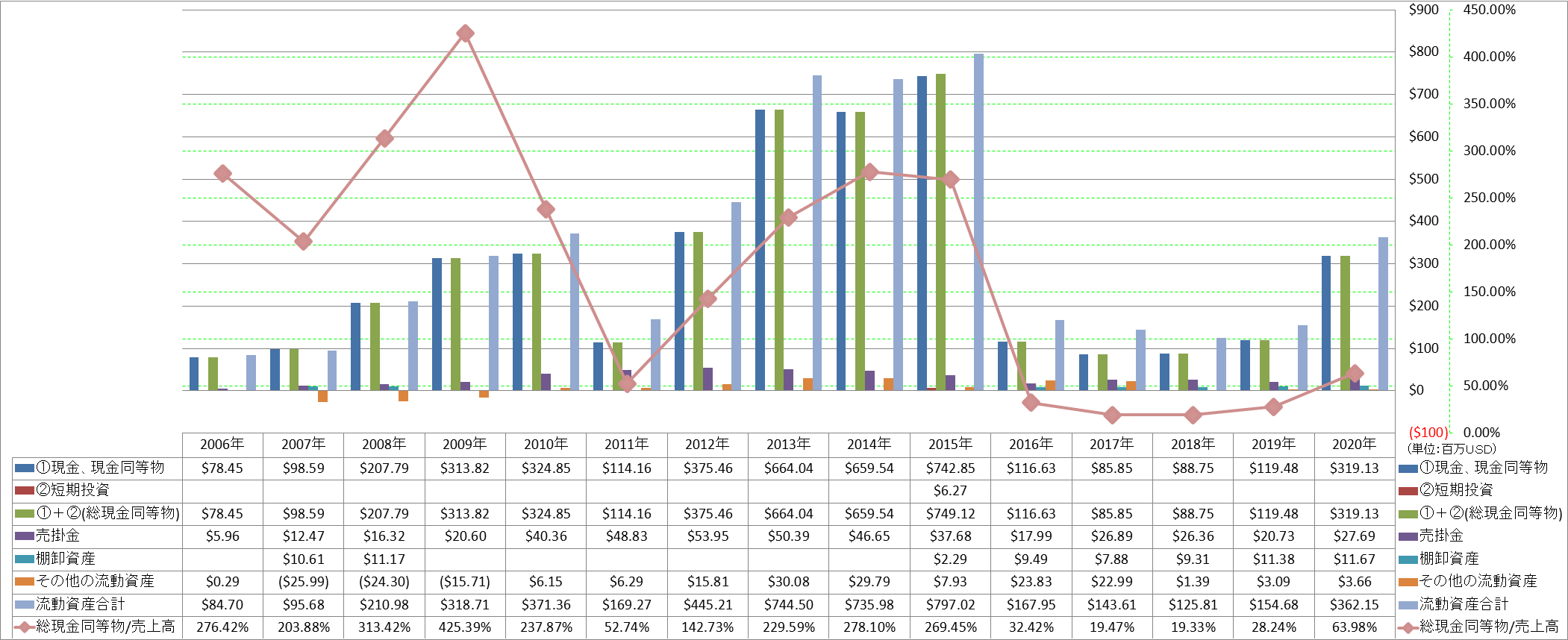The height and width of the screenshot is (640, 1568).
Task: Click the 63.98% ratio cell
Action: click(x=1355, y=627)
